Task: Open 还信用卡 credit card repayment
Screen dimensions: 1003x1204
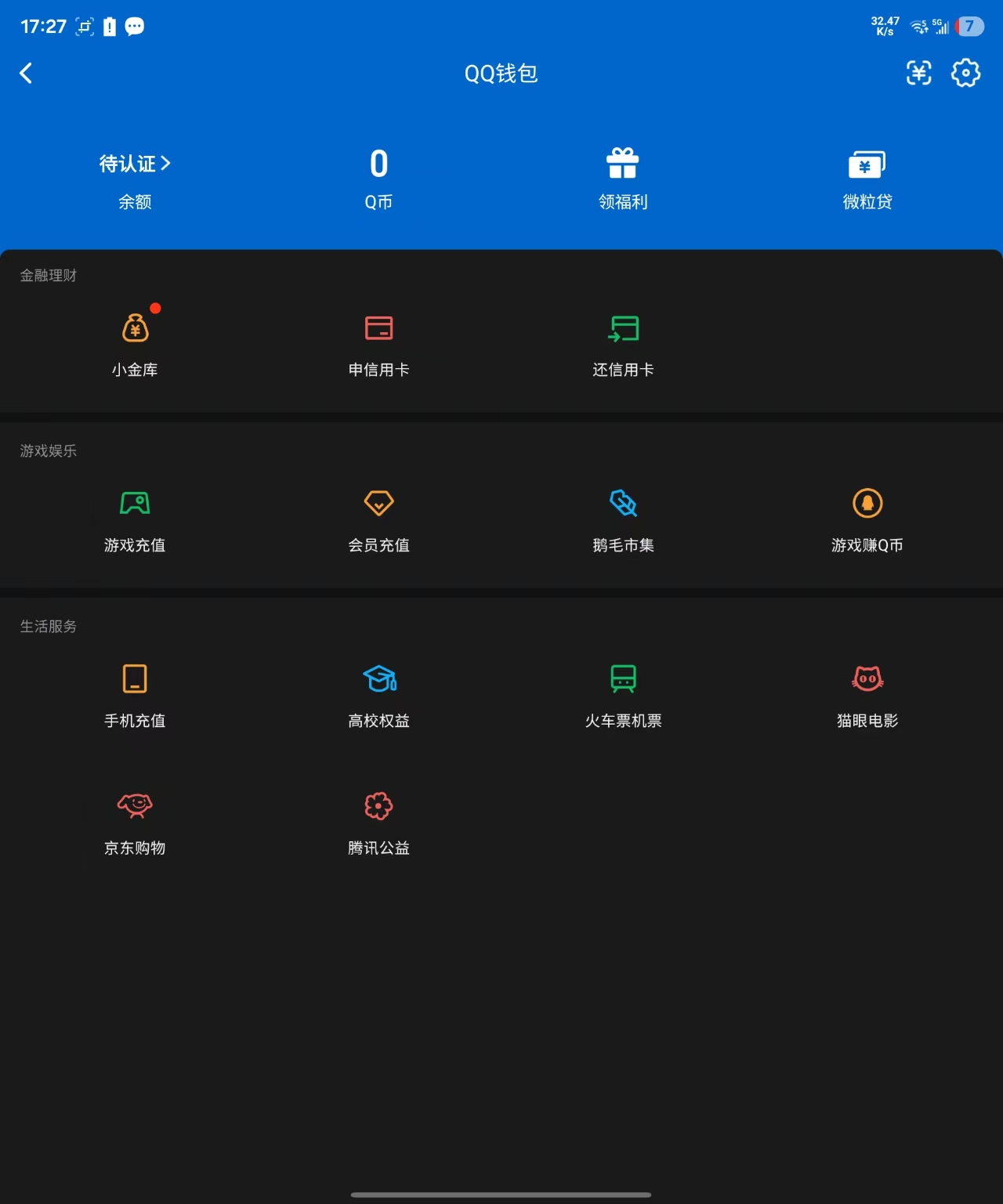Action: click(622, 341)
